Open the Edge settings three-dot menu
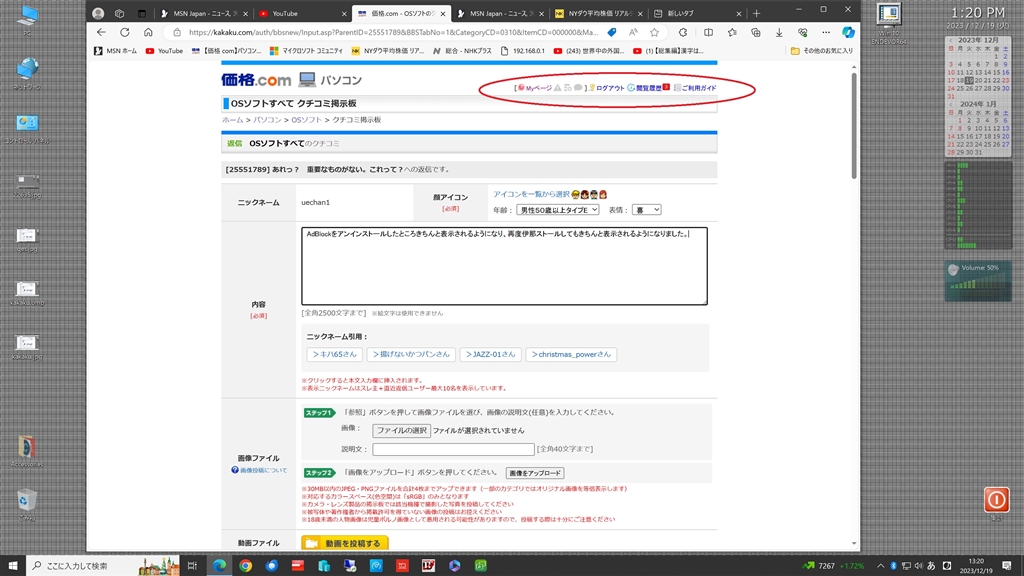 coord(826,32)
